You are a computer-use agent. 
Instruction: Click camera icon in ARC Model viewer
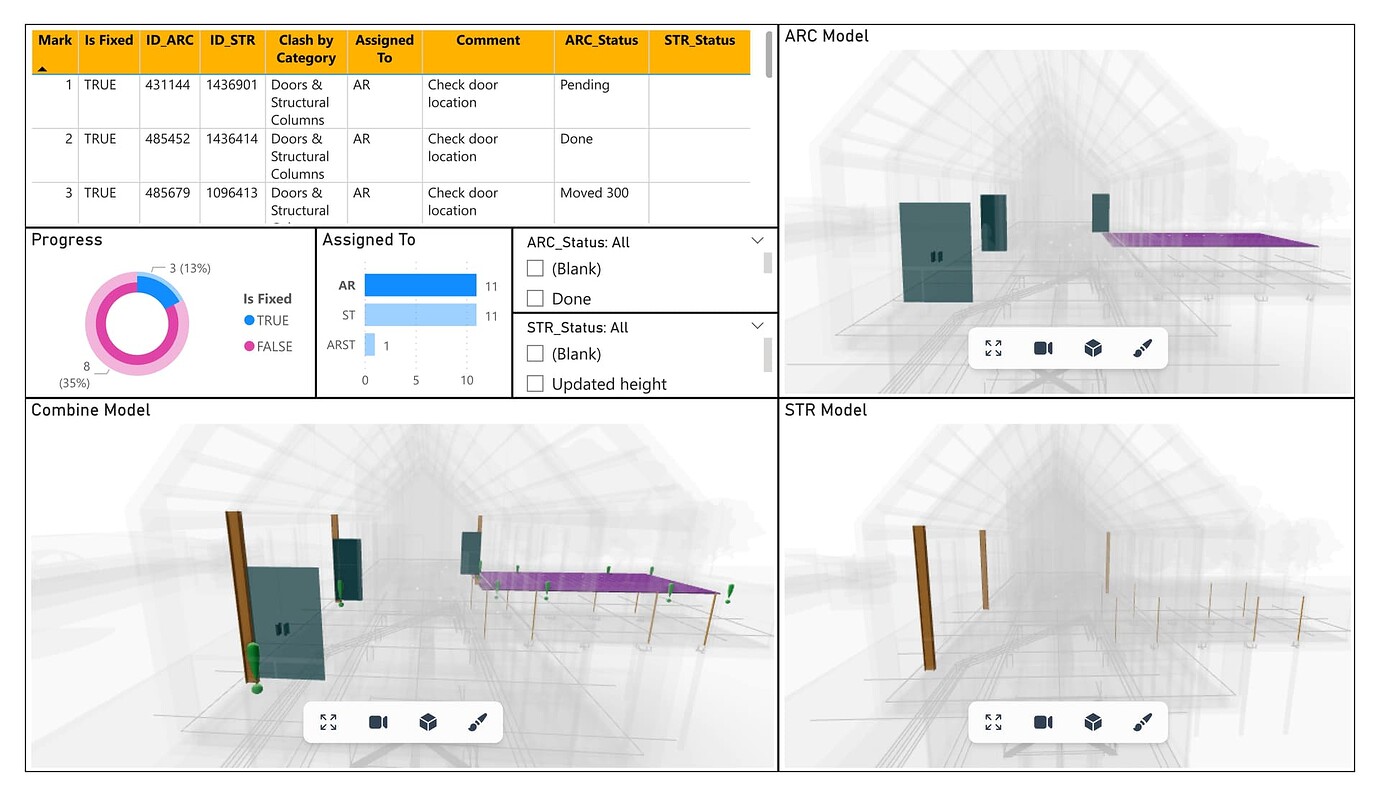pyautogui.click(x=1043, y=348)
